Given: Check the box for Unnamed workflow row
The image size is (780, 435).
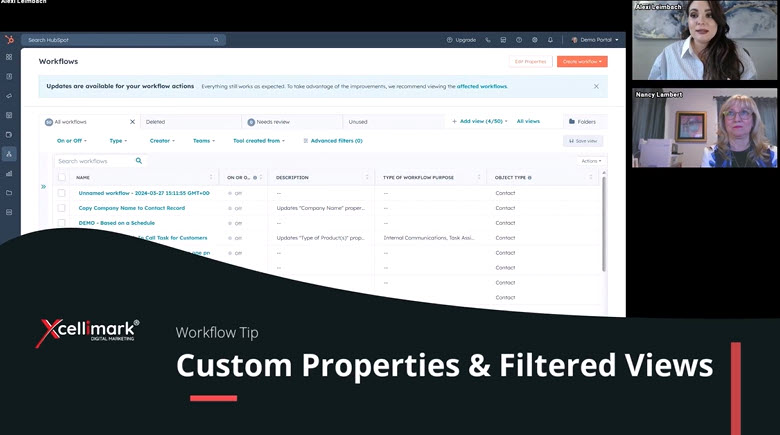Looking at the screenshot, I should coord(61,193).
